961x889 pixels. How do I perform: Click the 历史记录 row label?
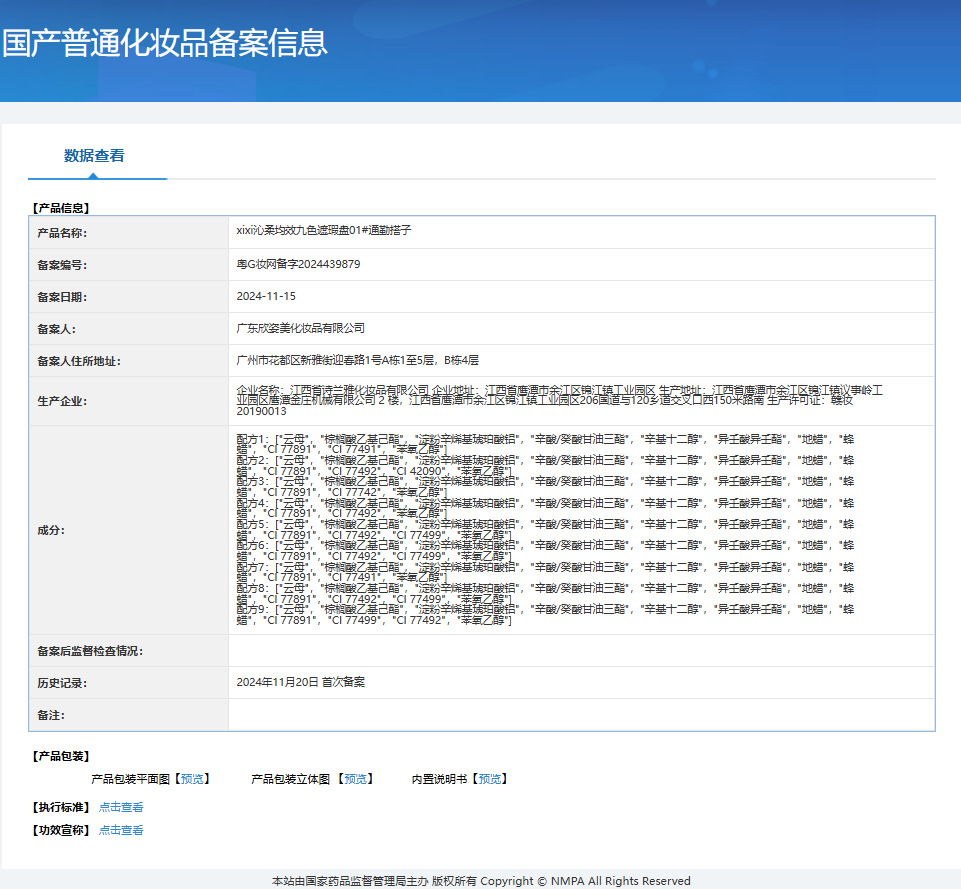[62, 683]
